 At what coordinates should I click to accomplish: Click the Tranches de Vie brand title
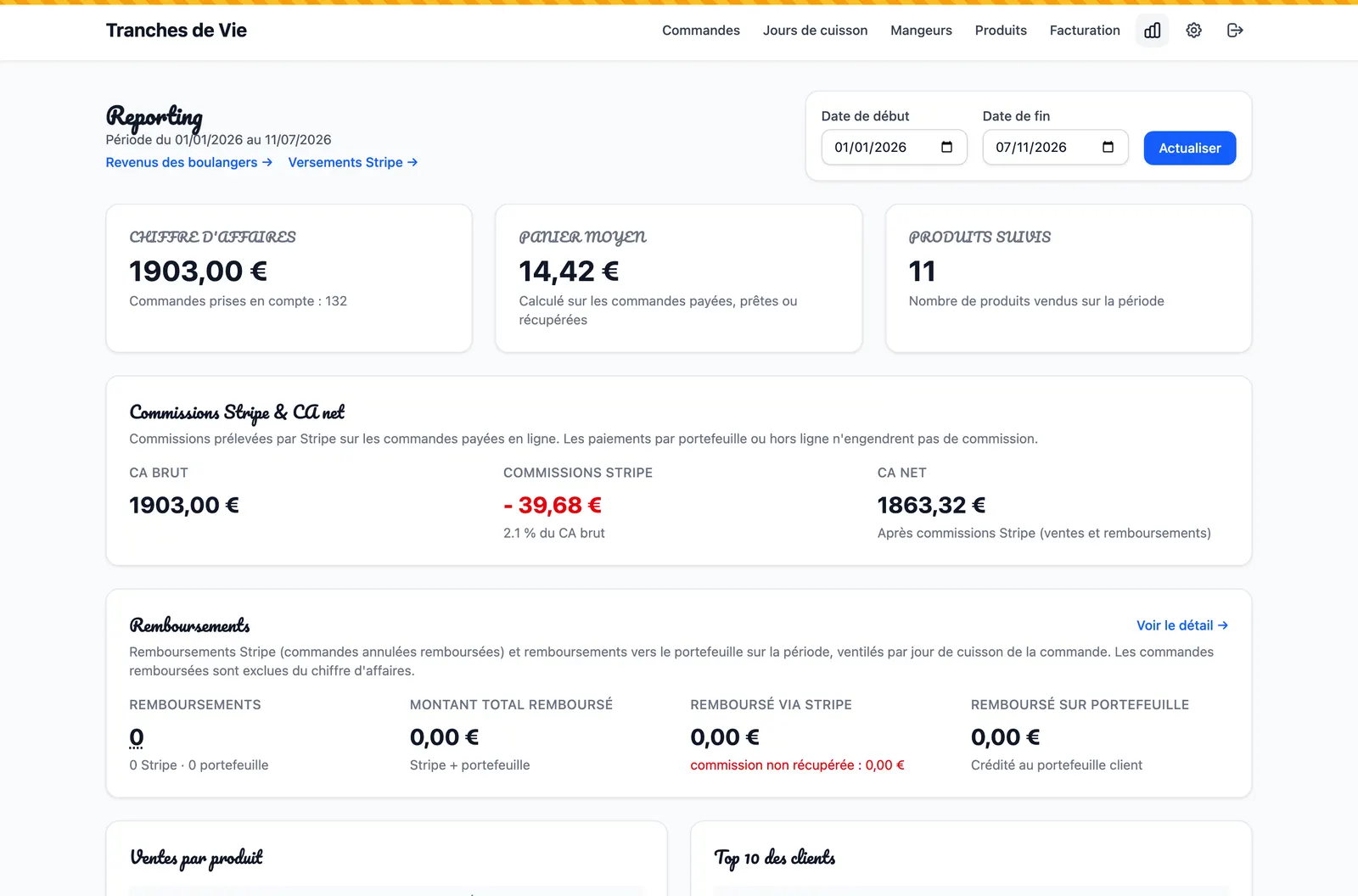click(177, 31)
